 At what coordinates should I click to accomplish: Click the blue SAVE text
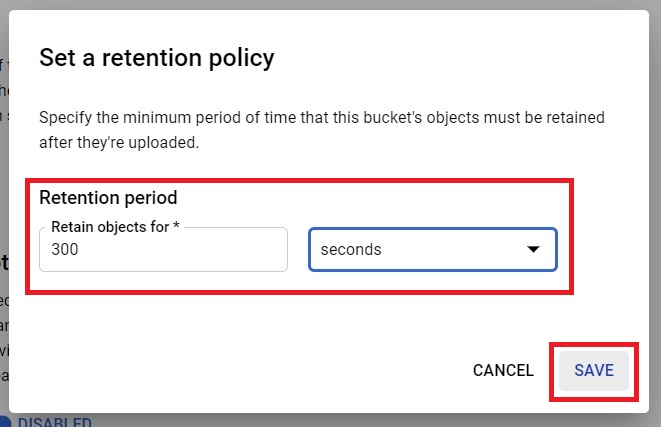[x=594, y=371]
